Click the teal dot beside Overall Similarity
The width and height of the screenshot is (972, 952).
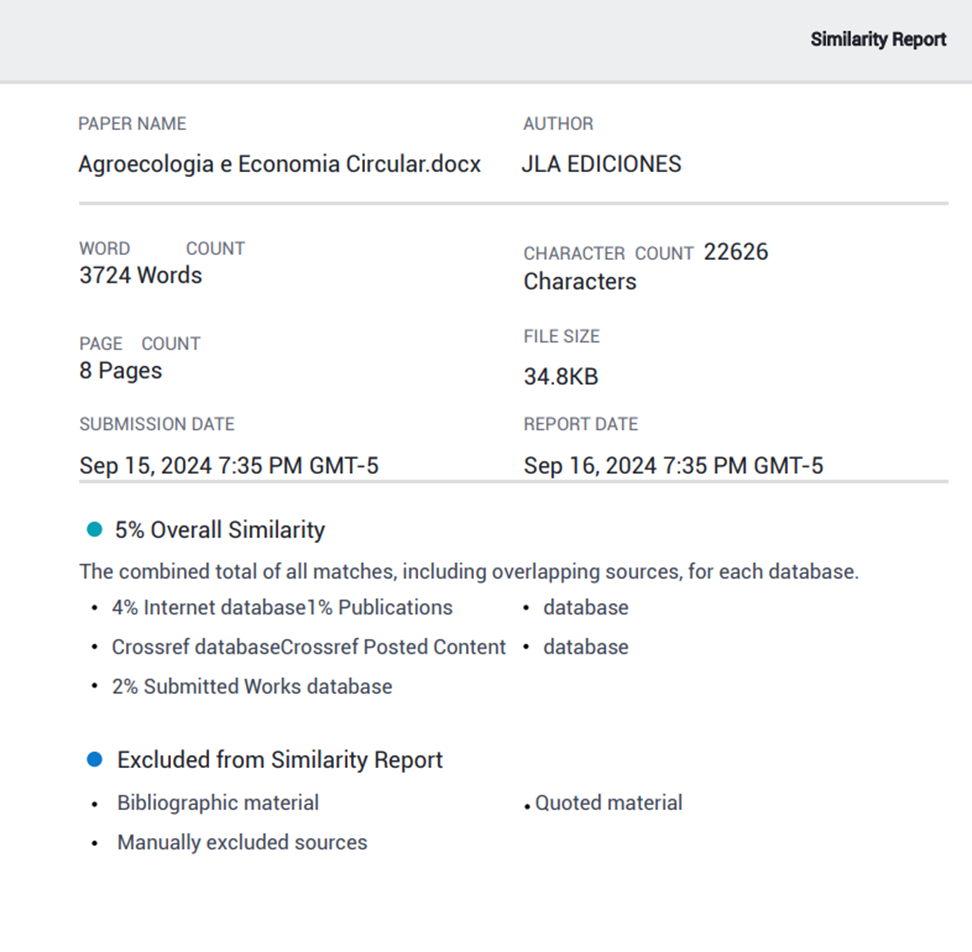[x=95, y=529]
